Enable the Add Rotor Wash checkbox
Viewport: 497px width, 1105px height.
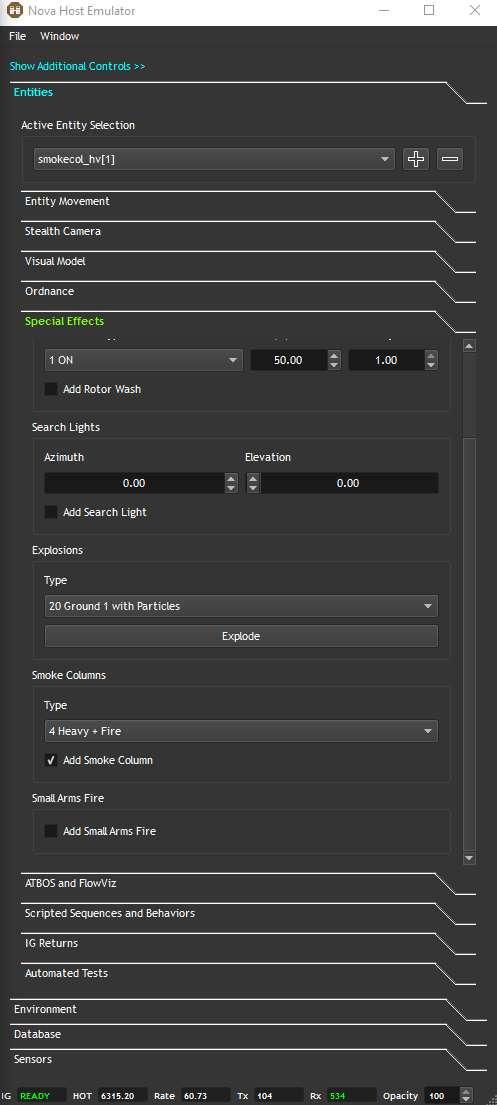51,389
